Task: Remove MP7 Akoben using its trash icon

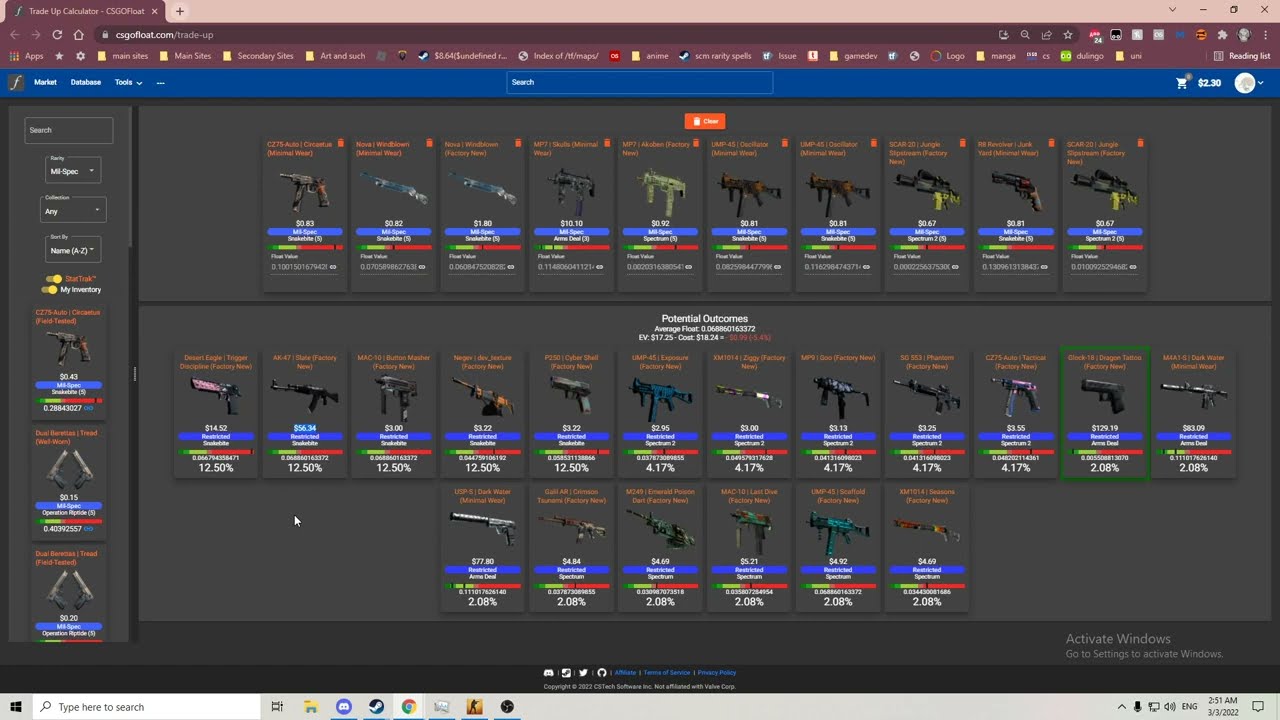Action: click(696, 144)
